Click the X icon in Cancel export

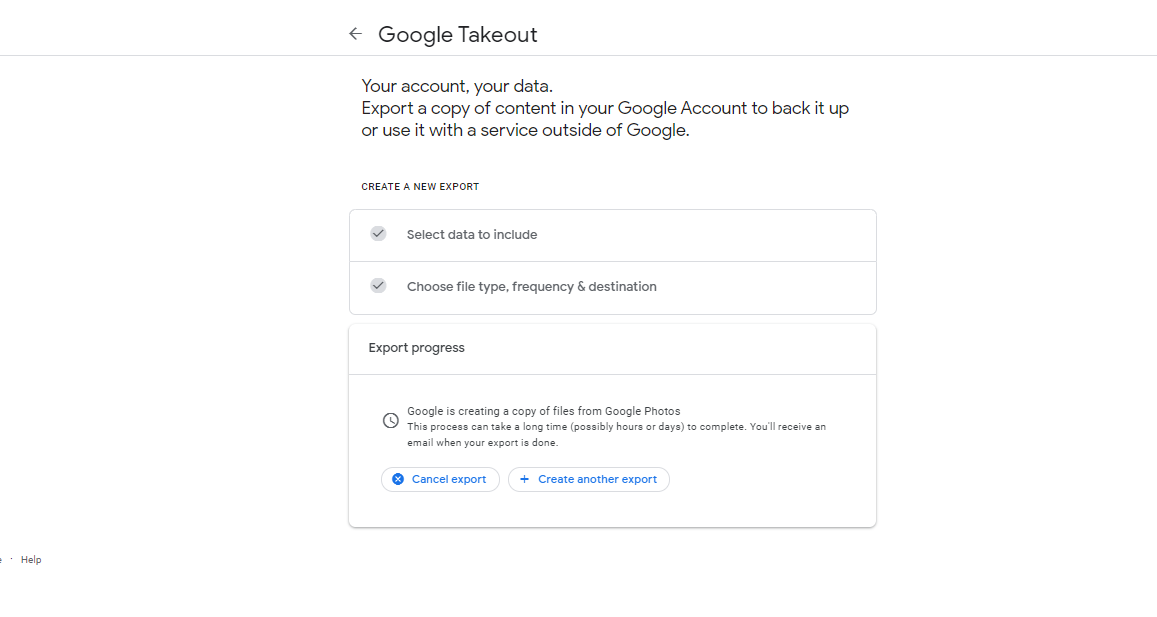398,480
